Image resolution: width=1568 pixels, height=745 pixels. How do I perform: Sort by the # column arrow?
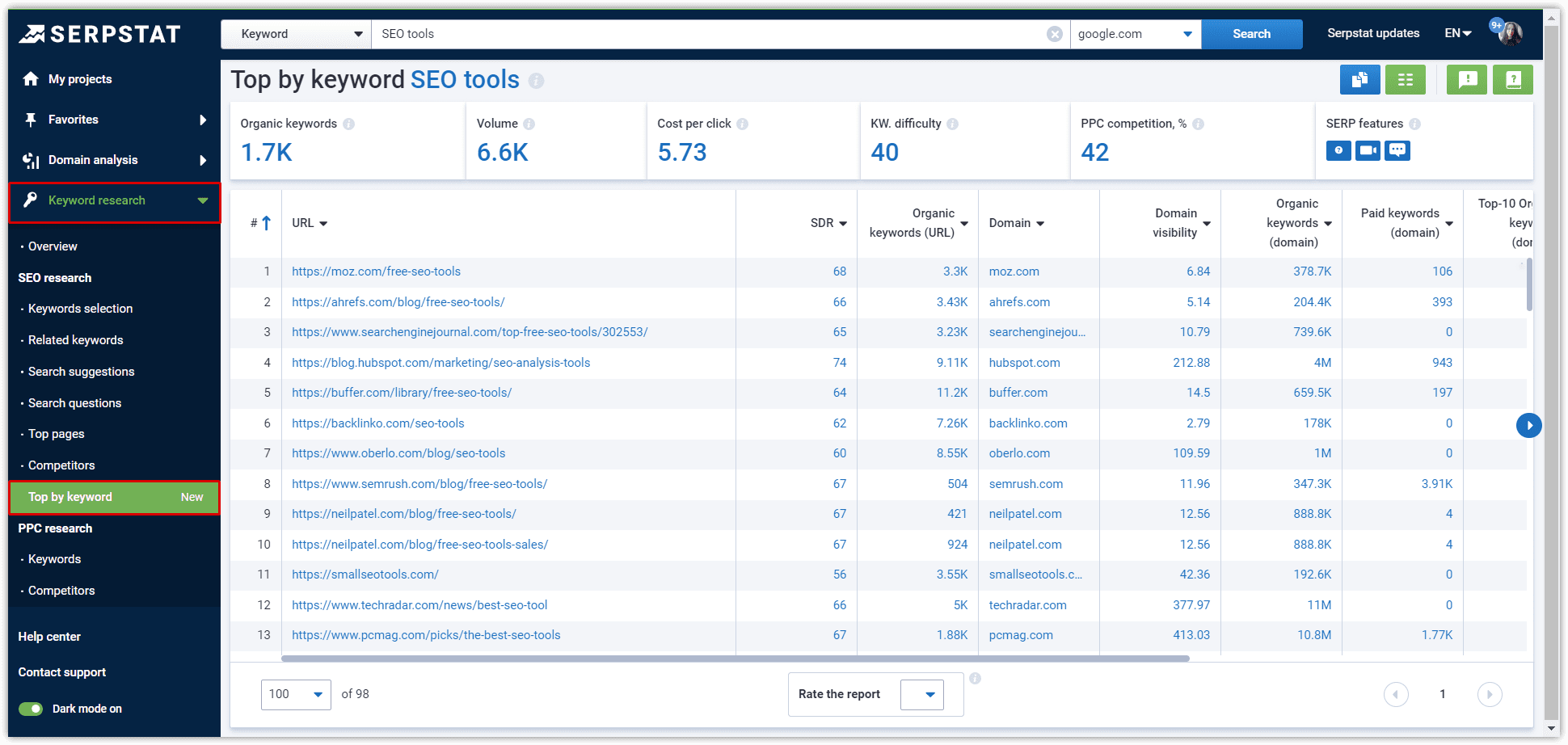coord(266,223)
